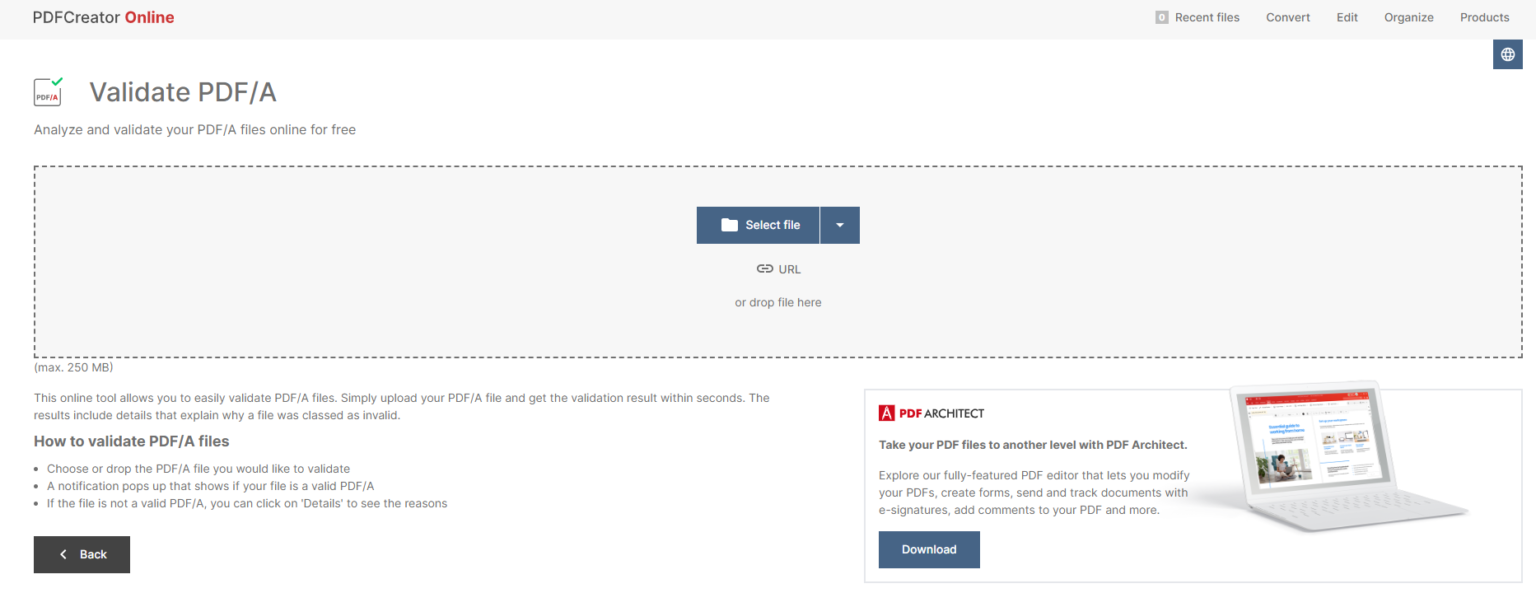1536x607 pixels.
Task: Click the PDF/A validation logo icon
Action: pos(47,92)
